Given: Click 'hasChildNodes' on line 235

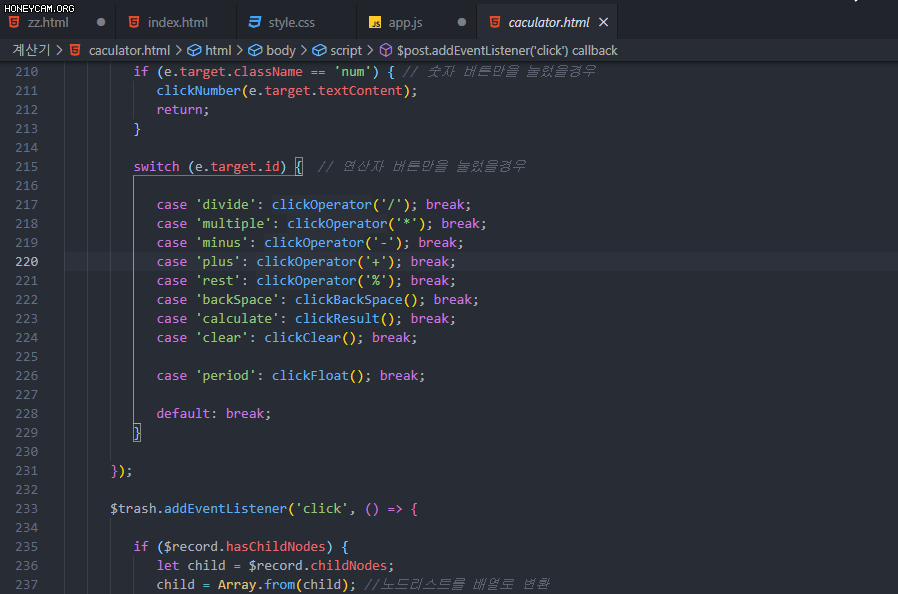Looking at the screenshot, I should (x=275, y=546).
